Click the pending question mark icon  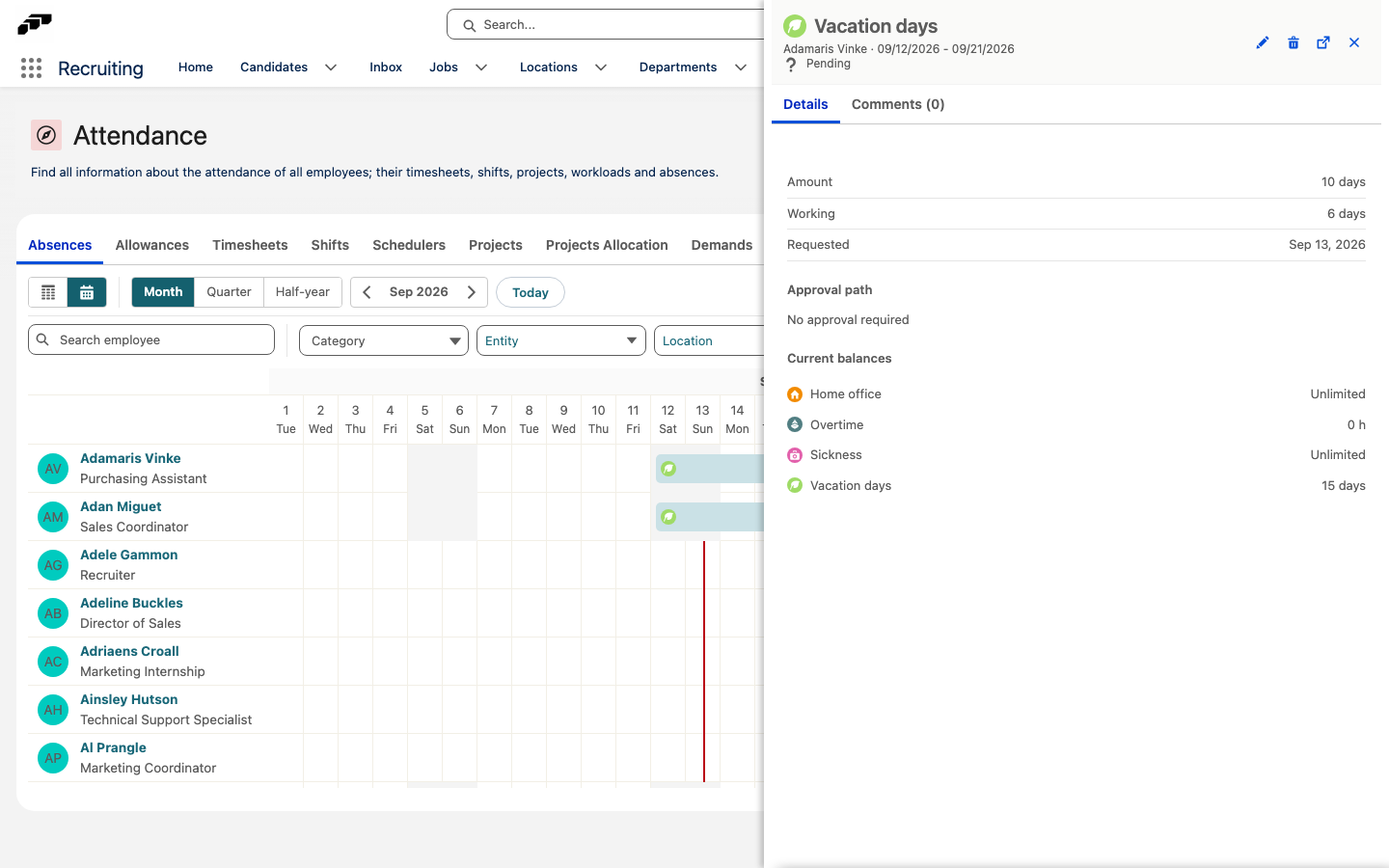791,65
